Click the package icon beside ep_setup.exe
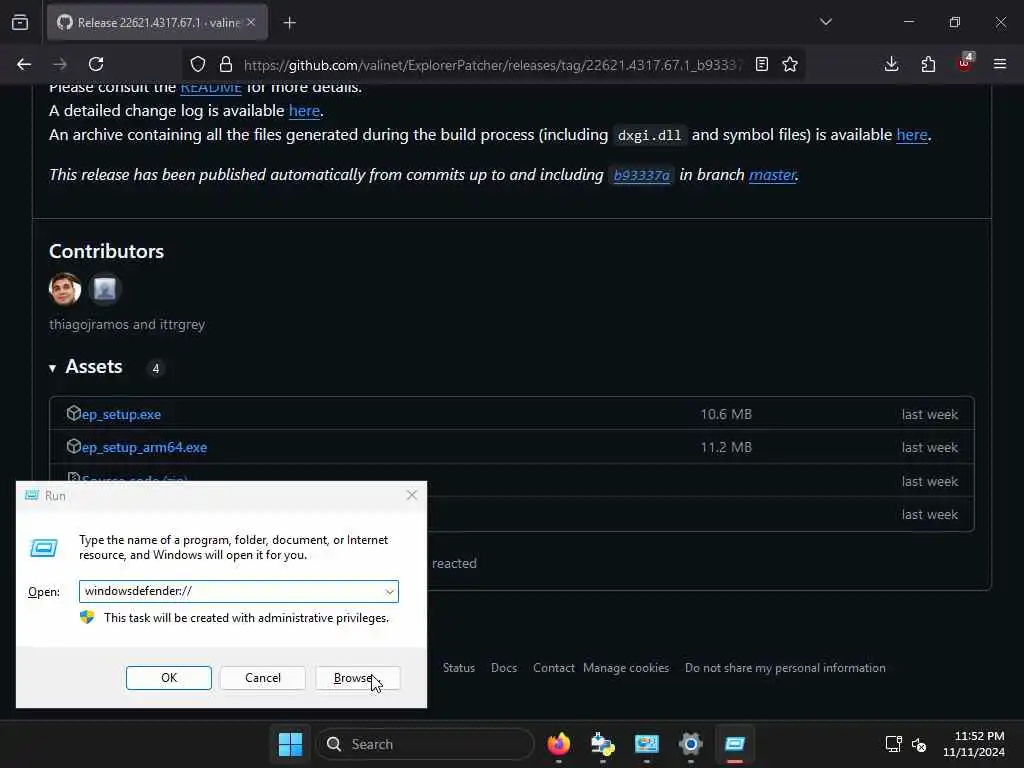This screenshot has width=1024, height=768. 73,413
